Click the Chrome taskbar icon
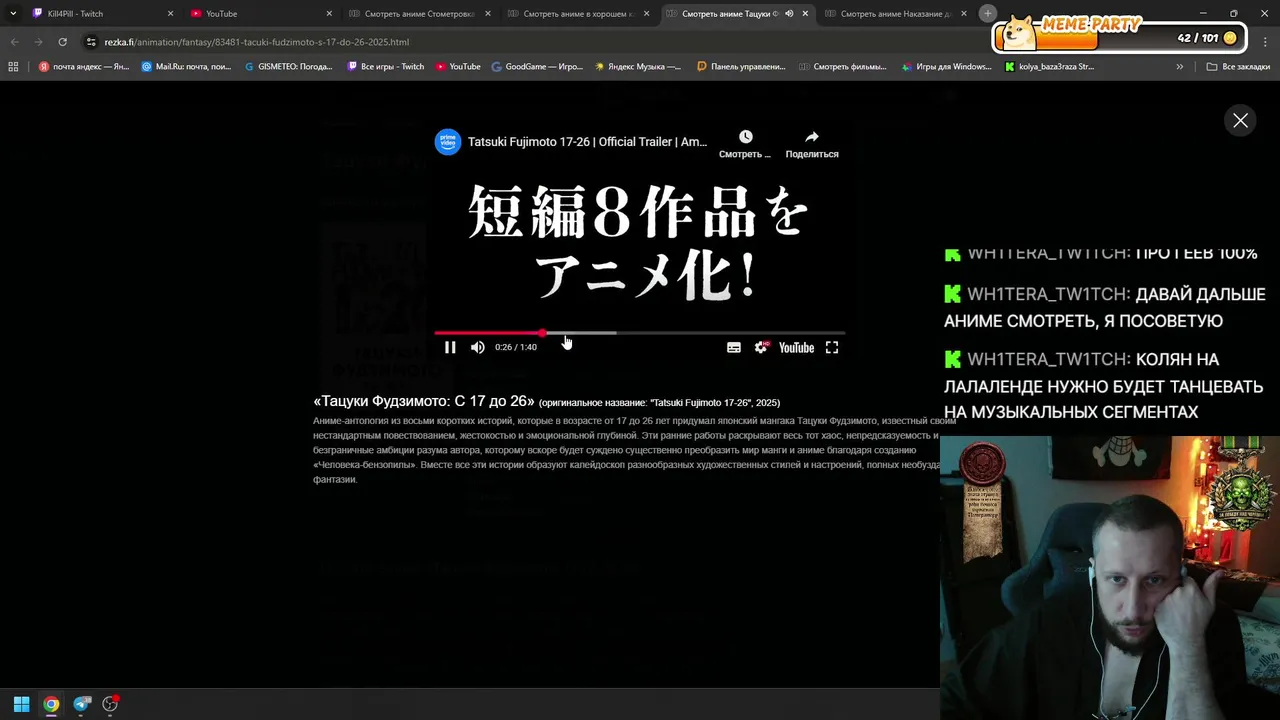The image size is (1280, 720). pos(51,704)
